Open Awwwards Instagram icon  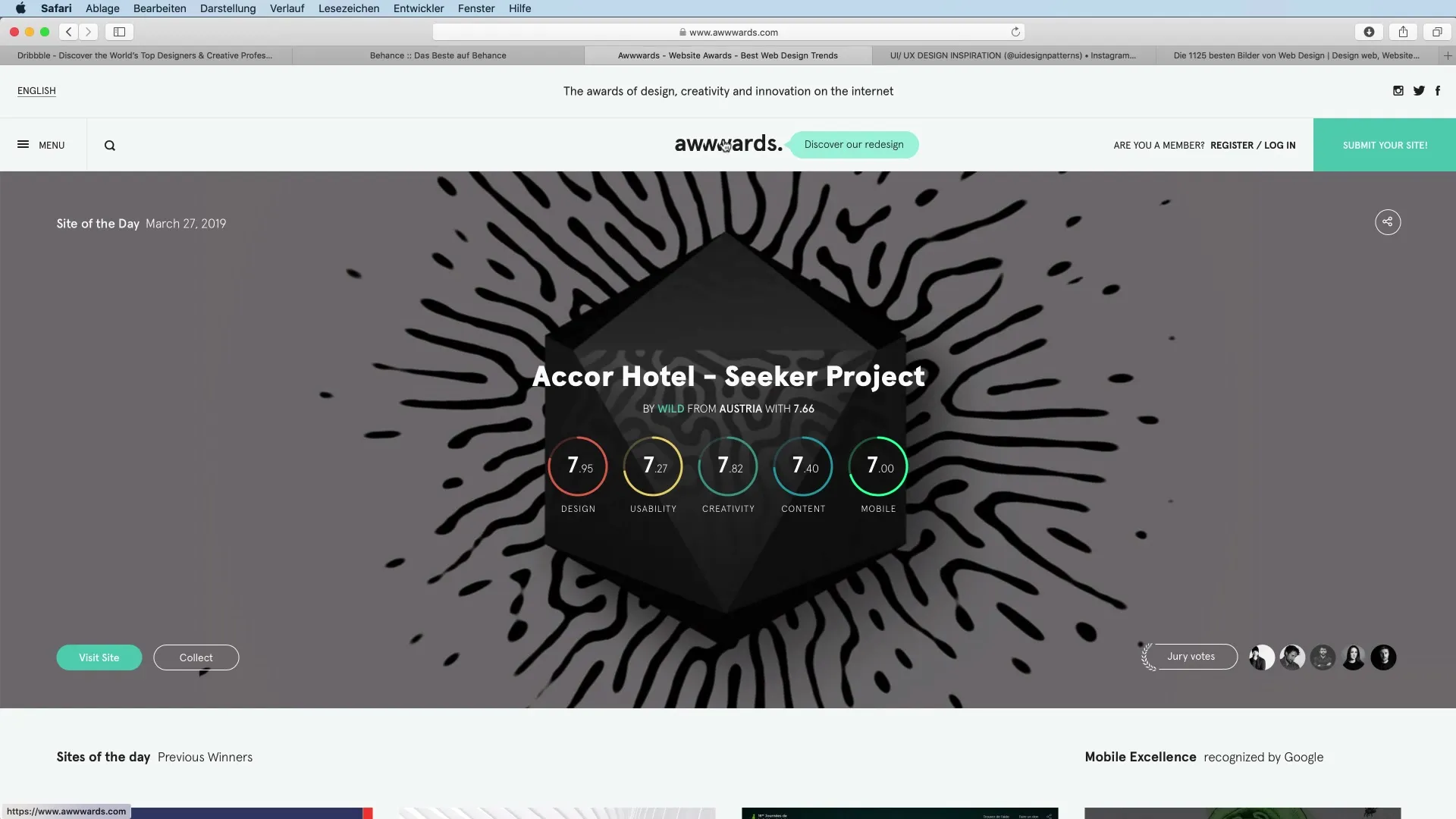tap(1398, 91)
